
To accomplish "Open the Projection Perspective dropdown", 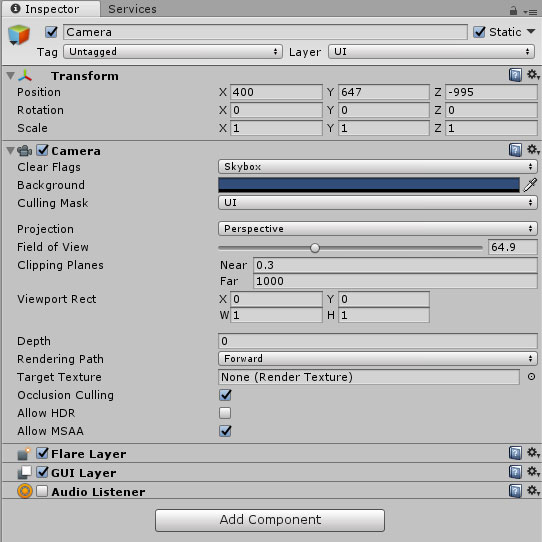I will tap(377, 228).
